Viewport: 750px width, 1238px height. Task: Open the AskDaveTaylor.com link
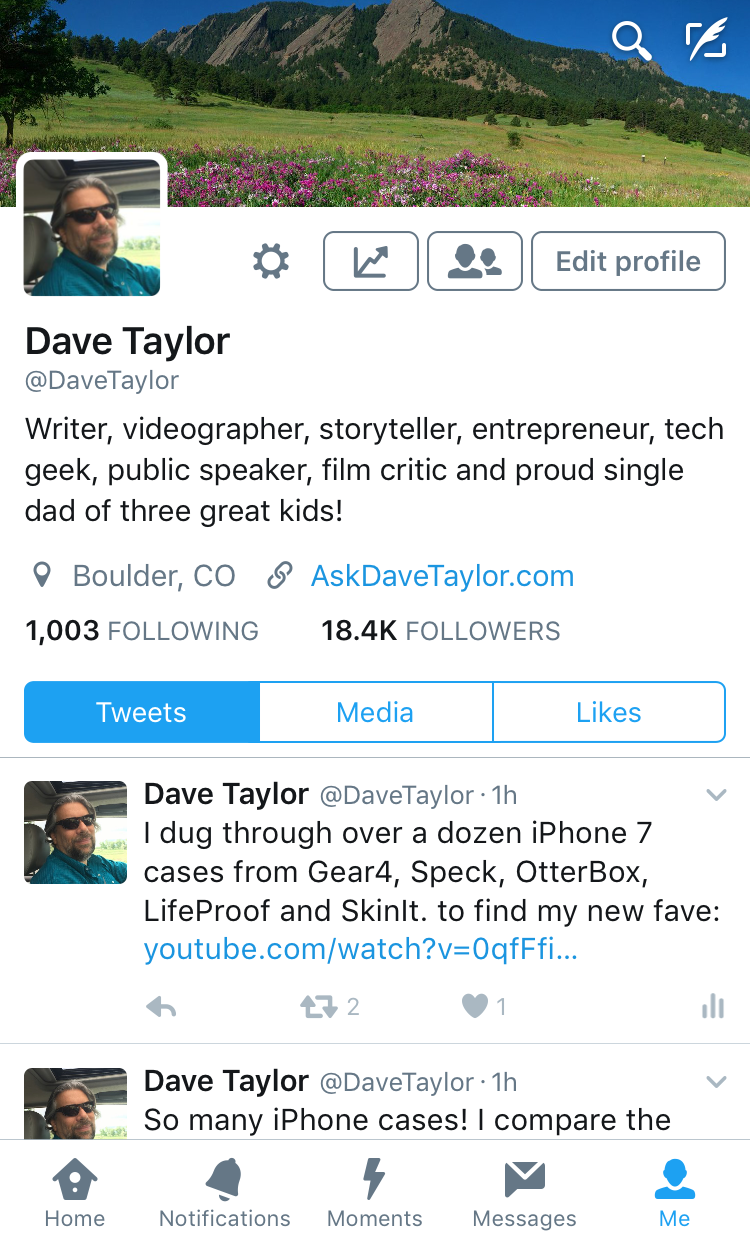(443, 576)
